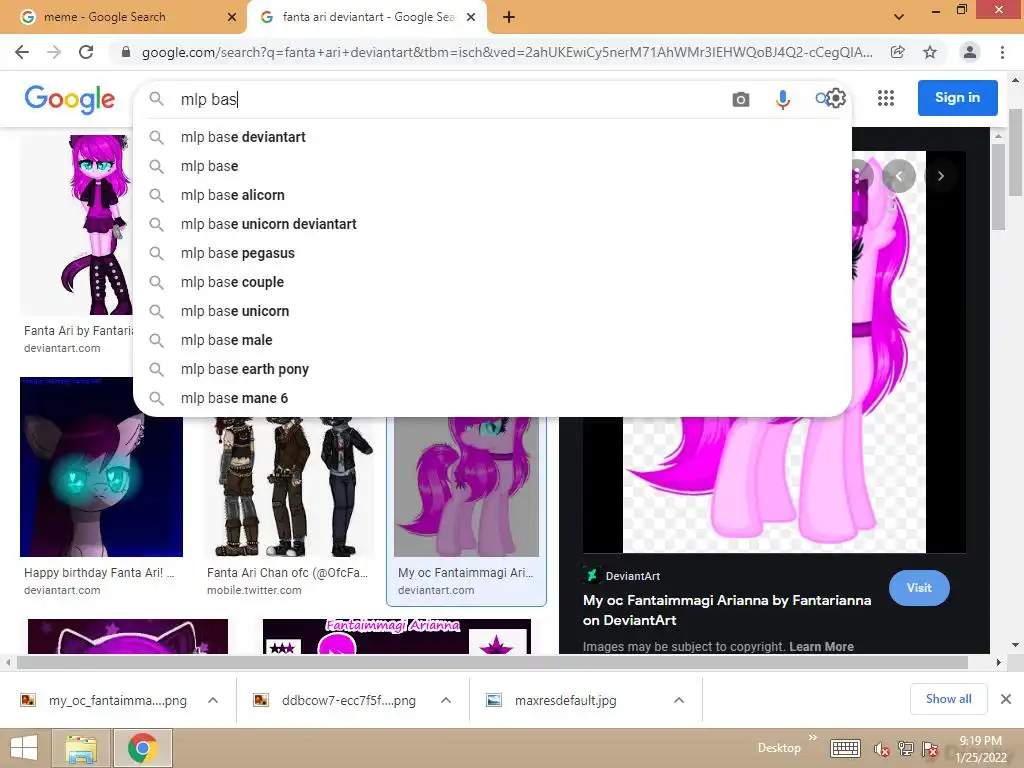Viewport: 1024px width, 768px height.
Task: Search by image with camera icon
Action: 741,99
